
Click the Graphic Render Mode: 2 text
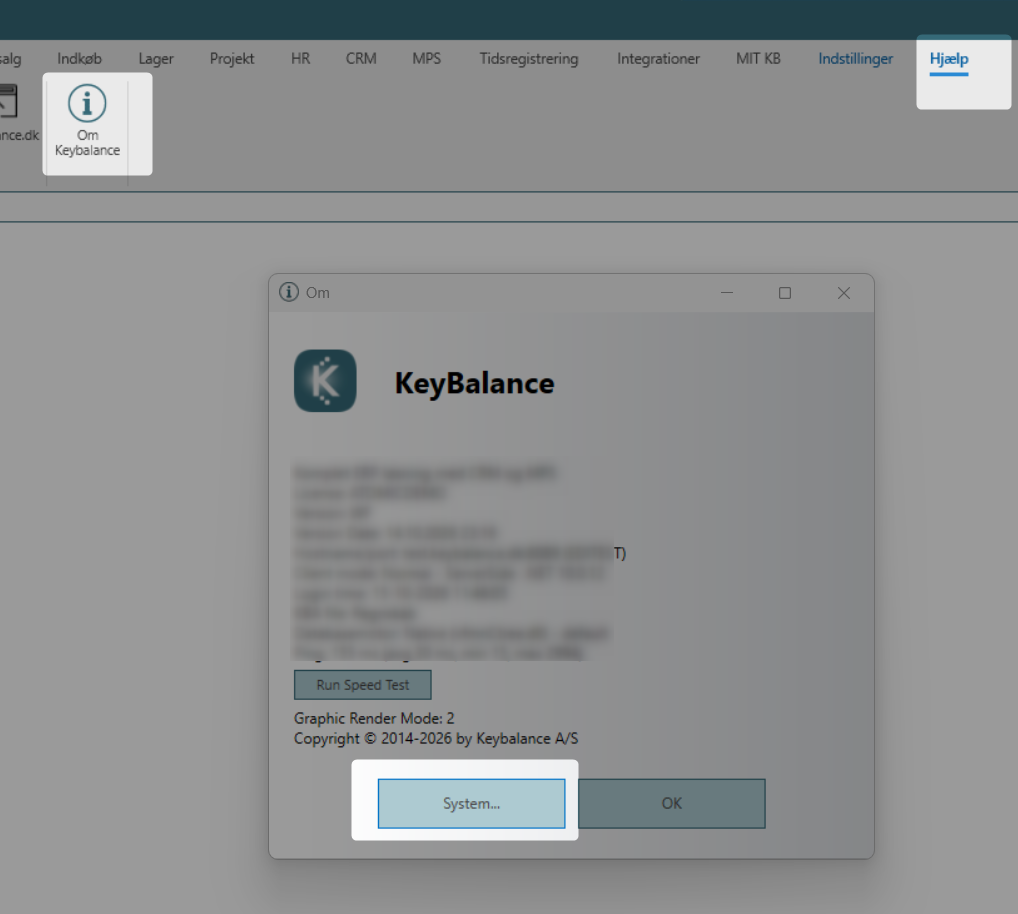[x=374, y=719]
